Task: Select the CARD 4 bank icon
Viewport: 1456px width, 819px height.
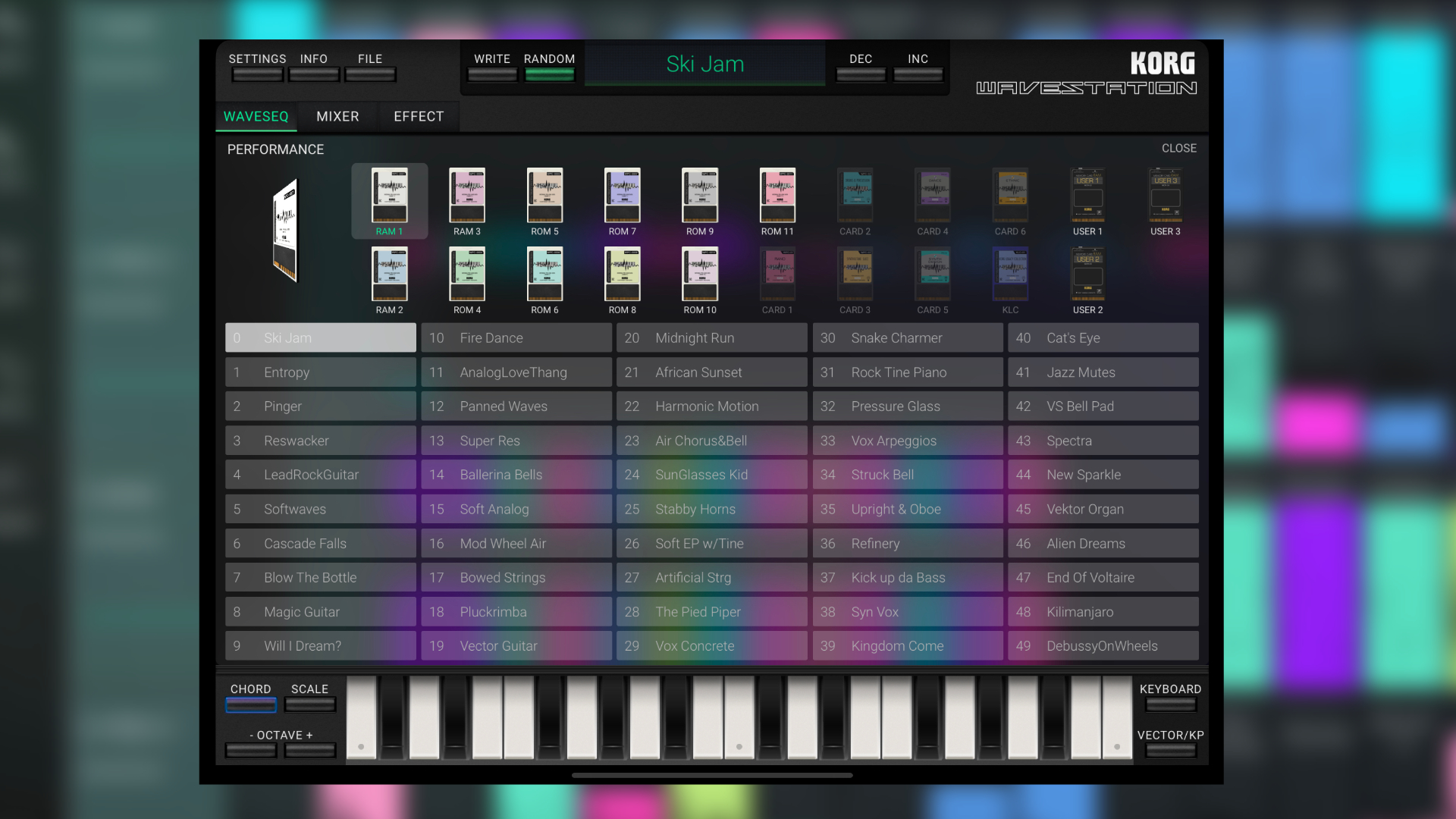Action: coord(932,196)
